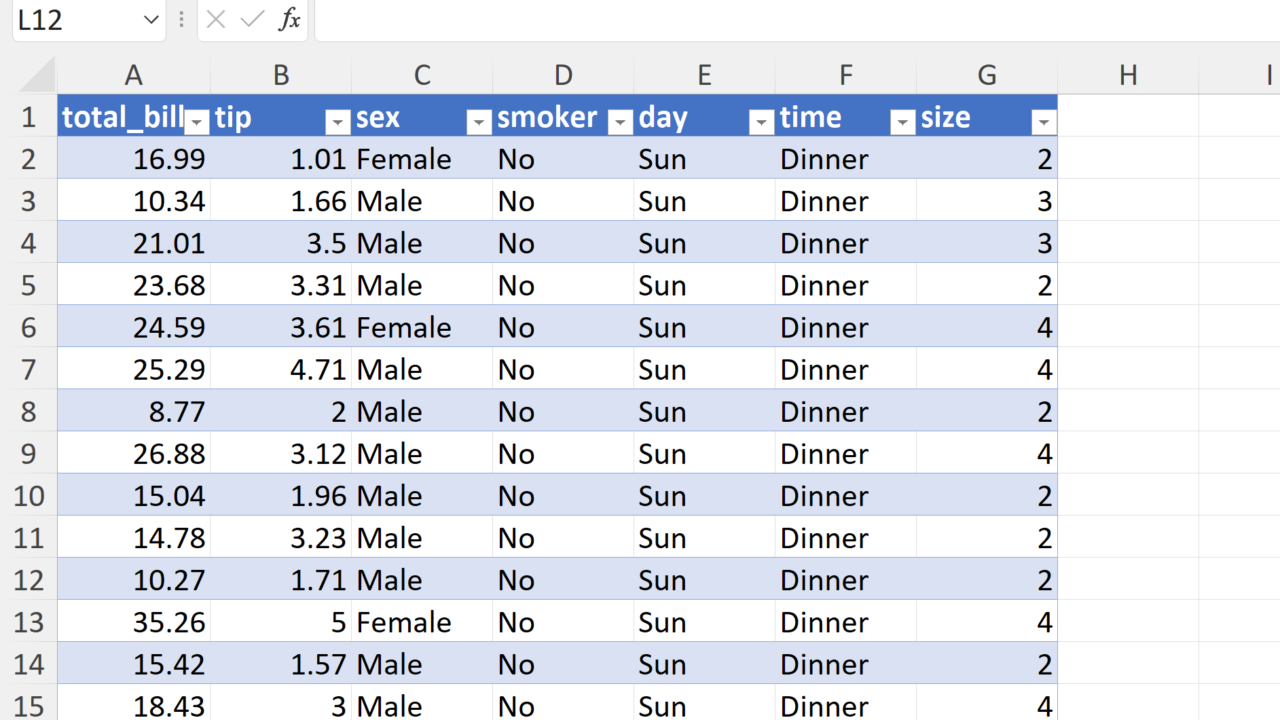Click into the formula bar input
This screenshot has height=720, width=1280.
coord(790,20)
